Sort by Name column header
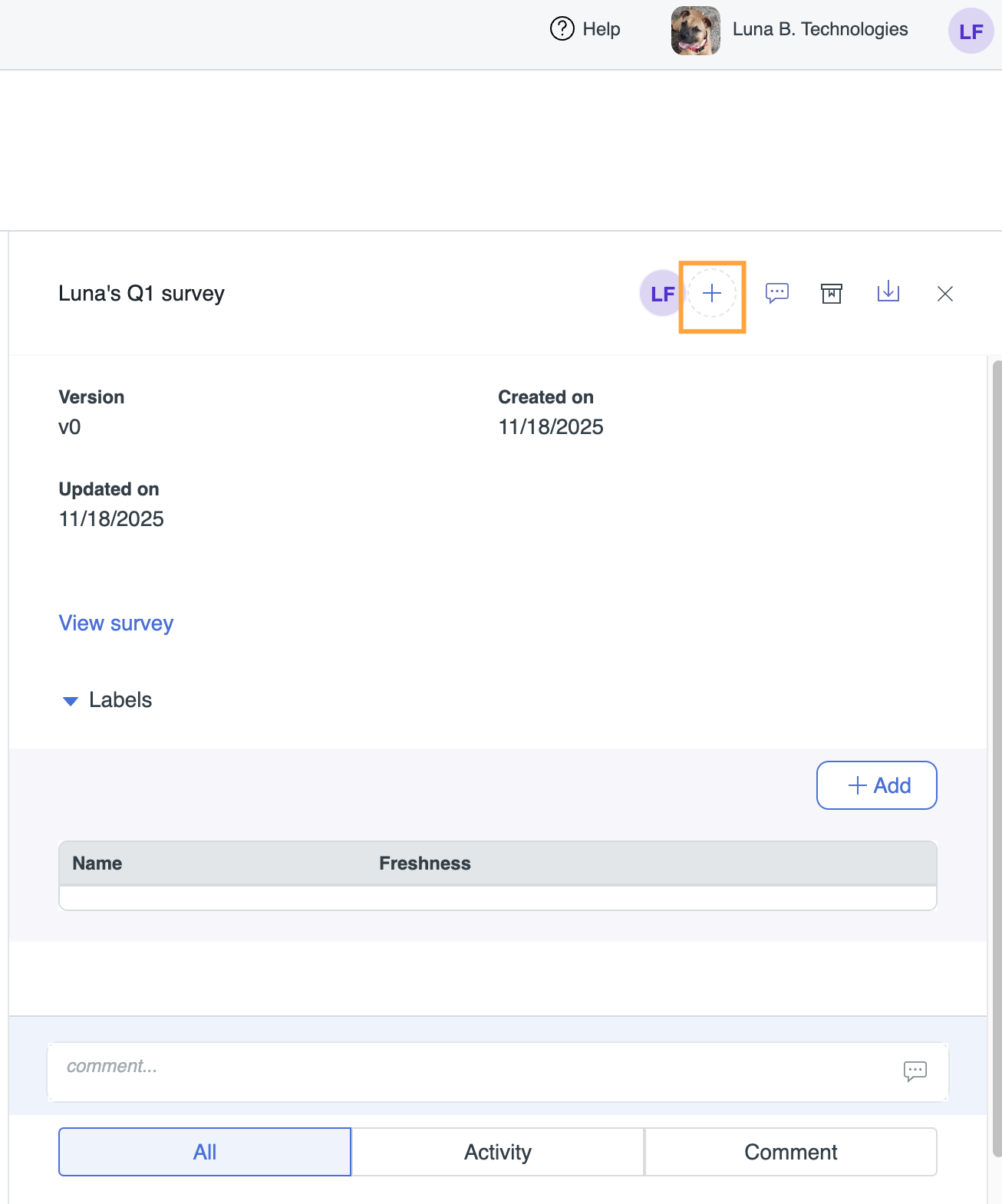1002x1204 pixels. 97,864
